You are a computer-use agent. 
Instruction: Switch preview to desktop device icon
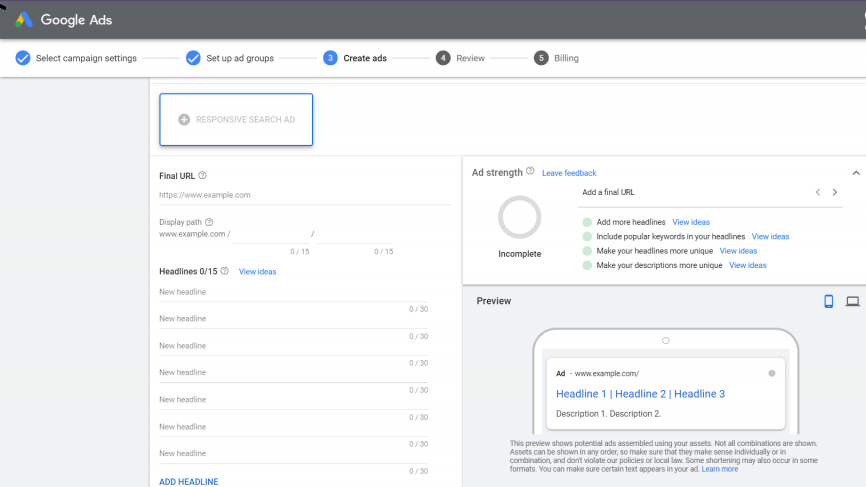pyautogui.click(x=852, y=301)
